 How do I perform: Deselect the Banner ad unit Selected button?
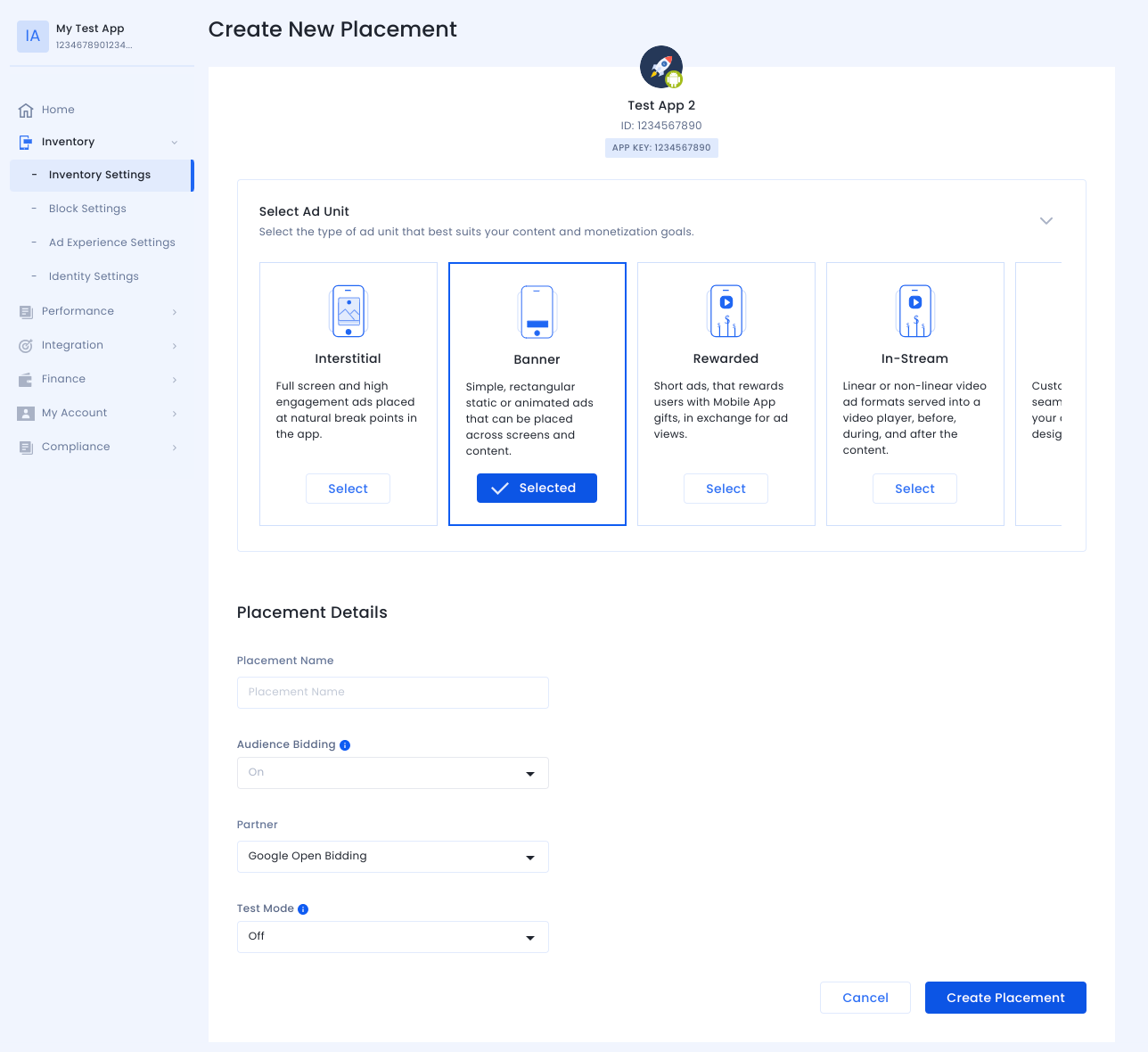[537, 489]
